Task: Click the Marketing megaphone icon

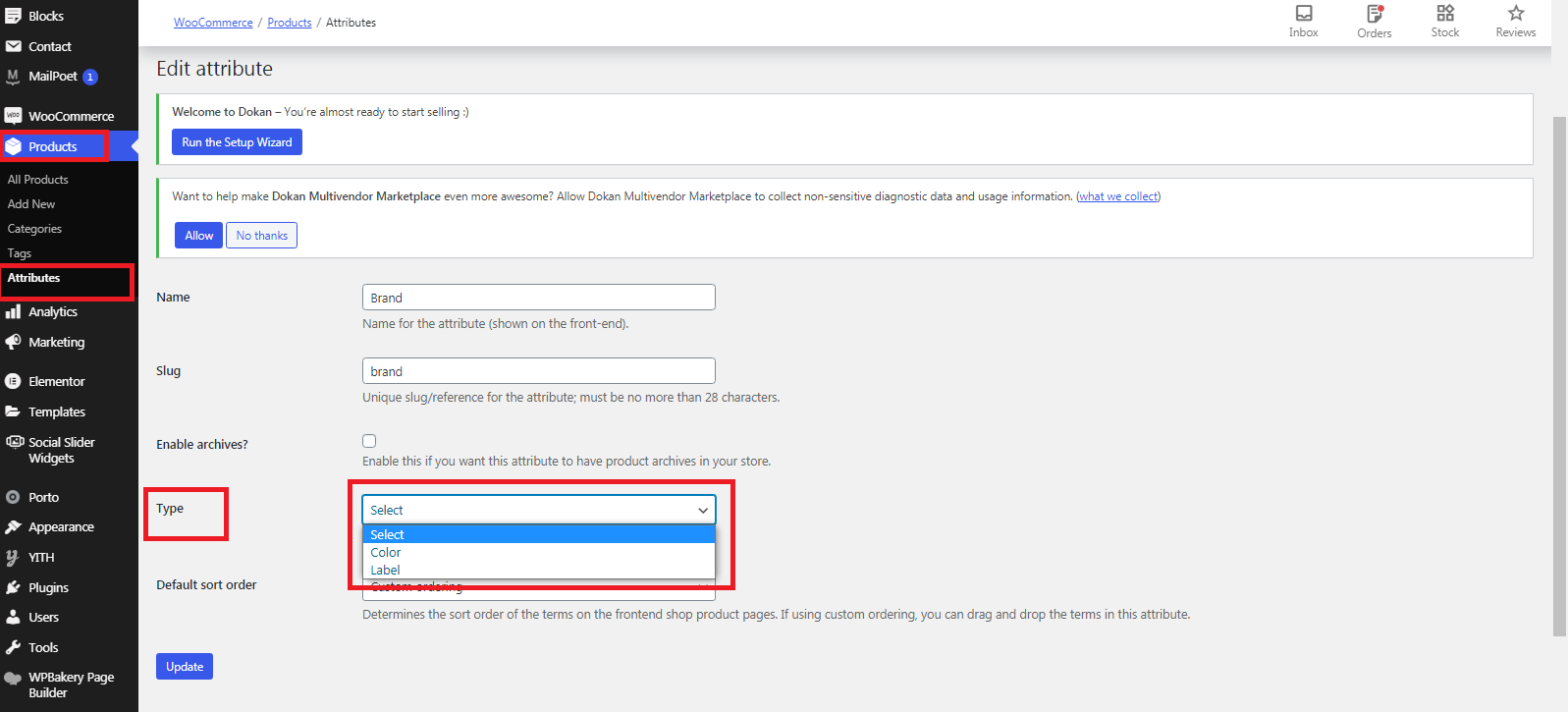Action: point(13,342)
